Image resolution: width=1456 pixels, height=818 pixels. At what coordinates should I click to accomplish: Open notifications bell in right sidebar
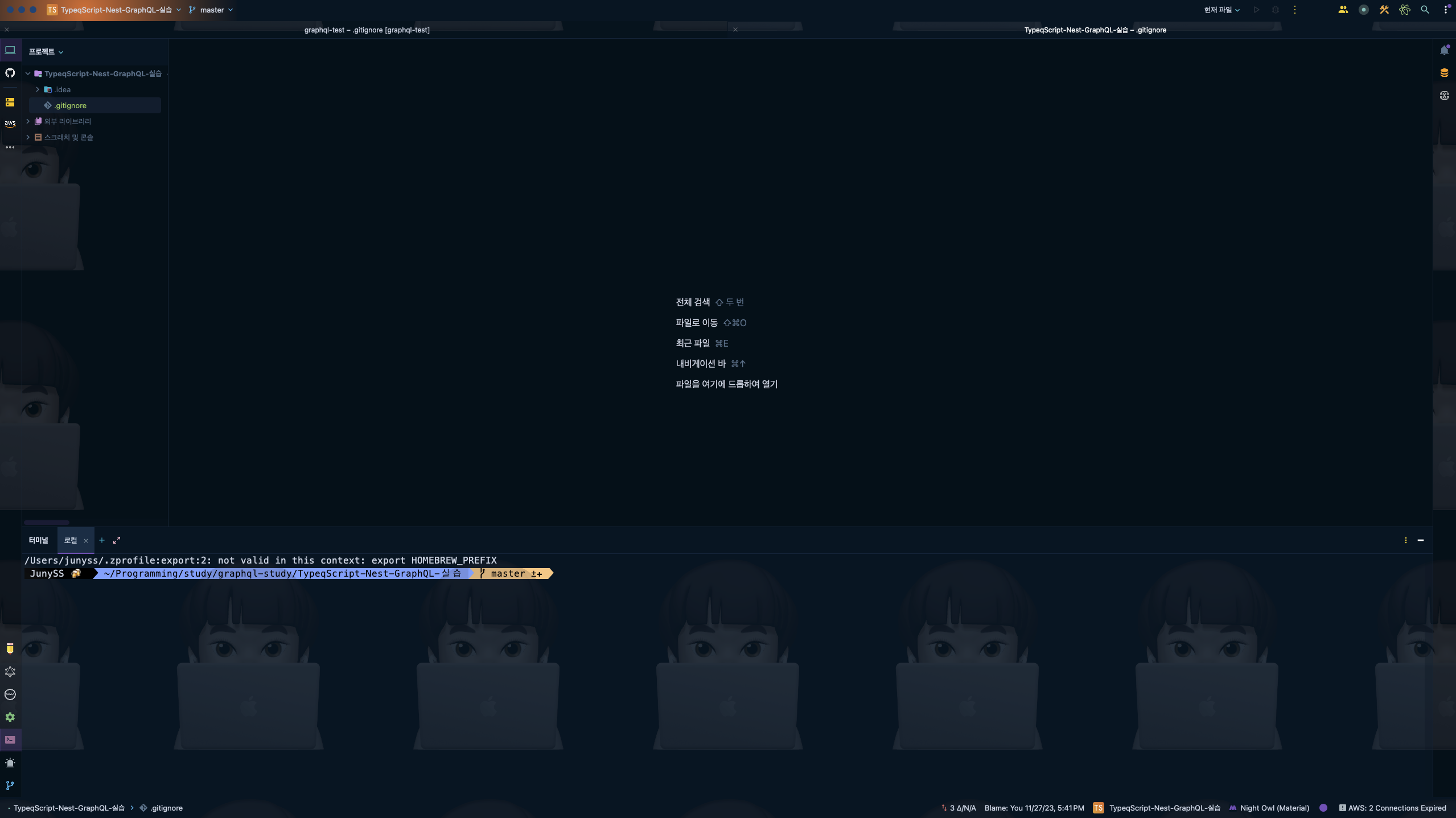pyautogui.click(x=1444, y=51)
